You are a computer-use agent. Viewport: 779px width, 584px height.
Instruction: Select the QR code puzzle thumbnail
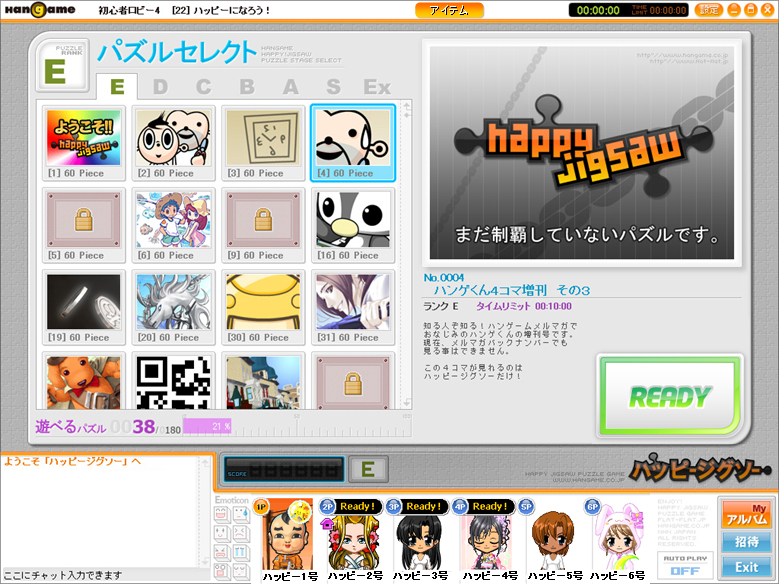(173, 381)
